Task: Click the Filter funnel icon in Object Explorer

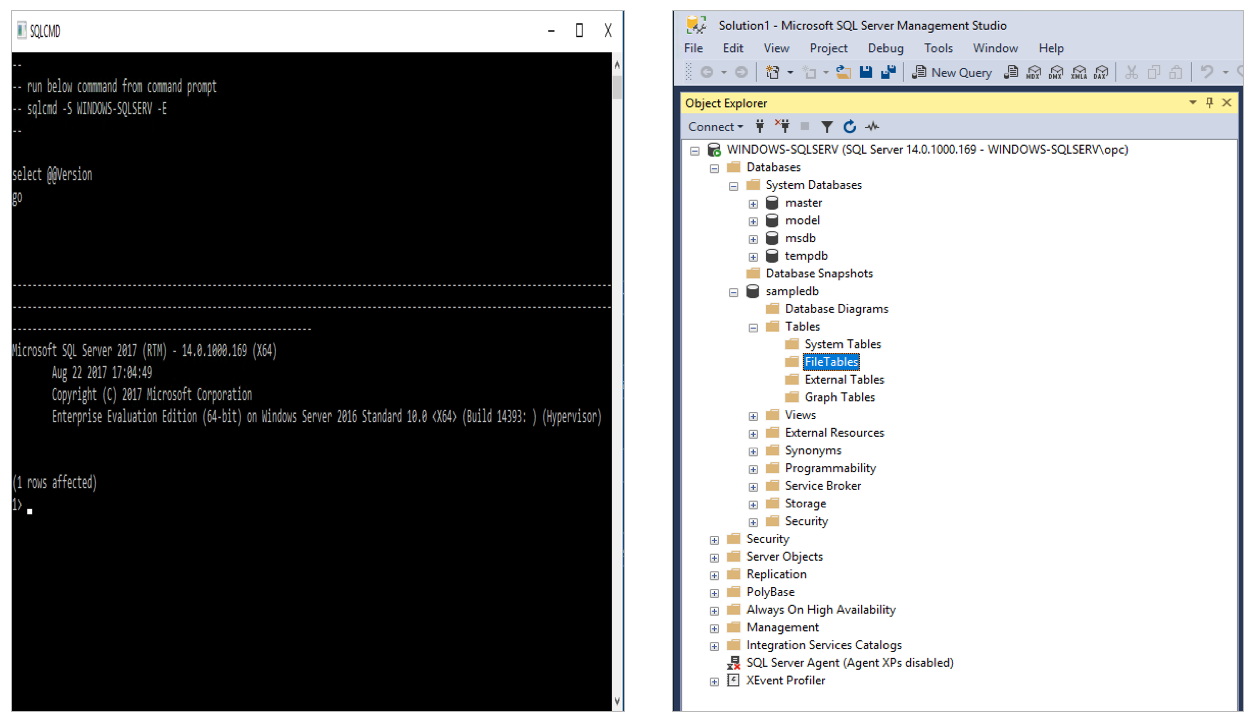Action: click(x=827, y=127)
